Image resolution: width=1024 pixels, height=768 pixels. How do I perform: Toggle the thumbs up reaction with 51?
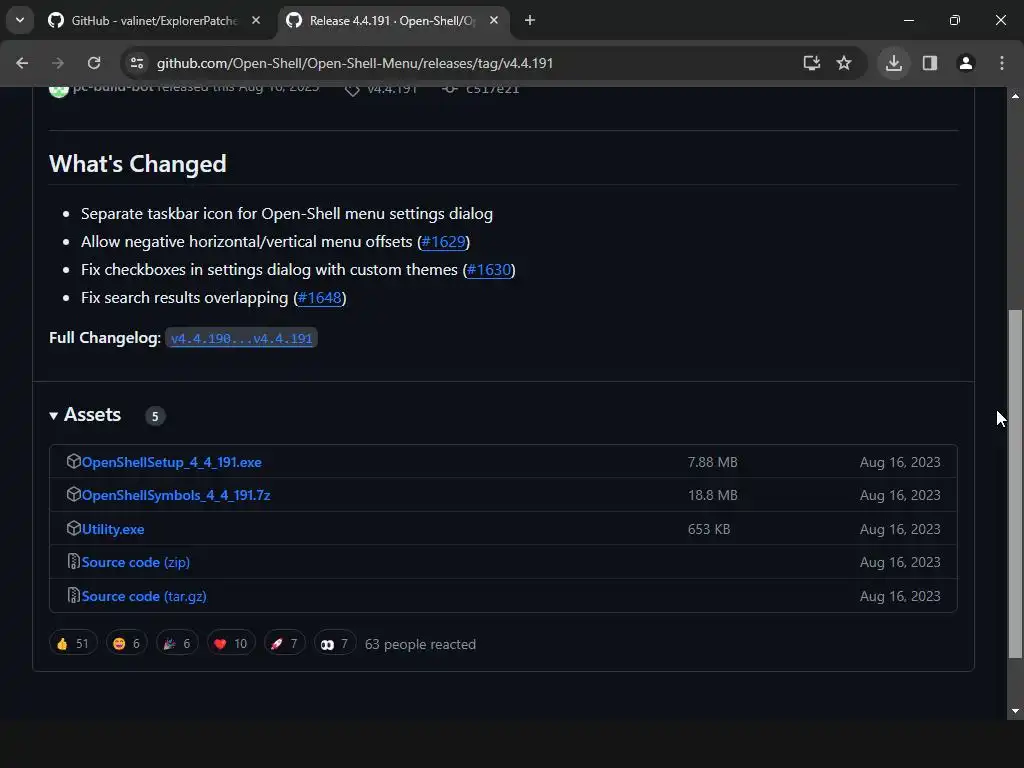coord(73,644)
